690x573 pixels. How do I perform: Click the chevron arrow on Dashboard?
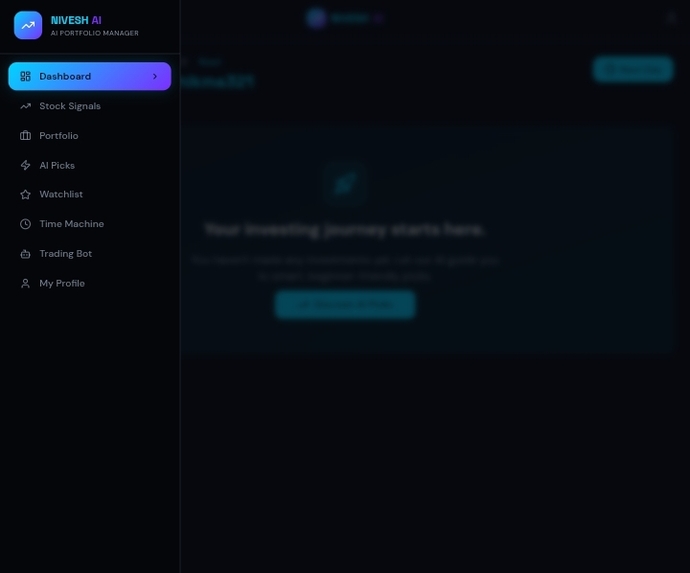[x=155, y=76]
